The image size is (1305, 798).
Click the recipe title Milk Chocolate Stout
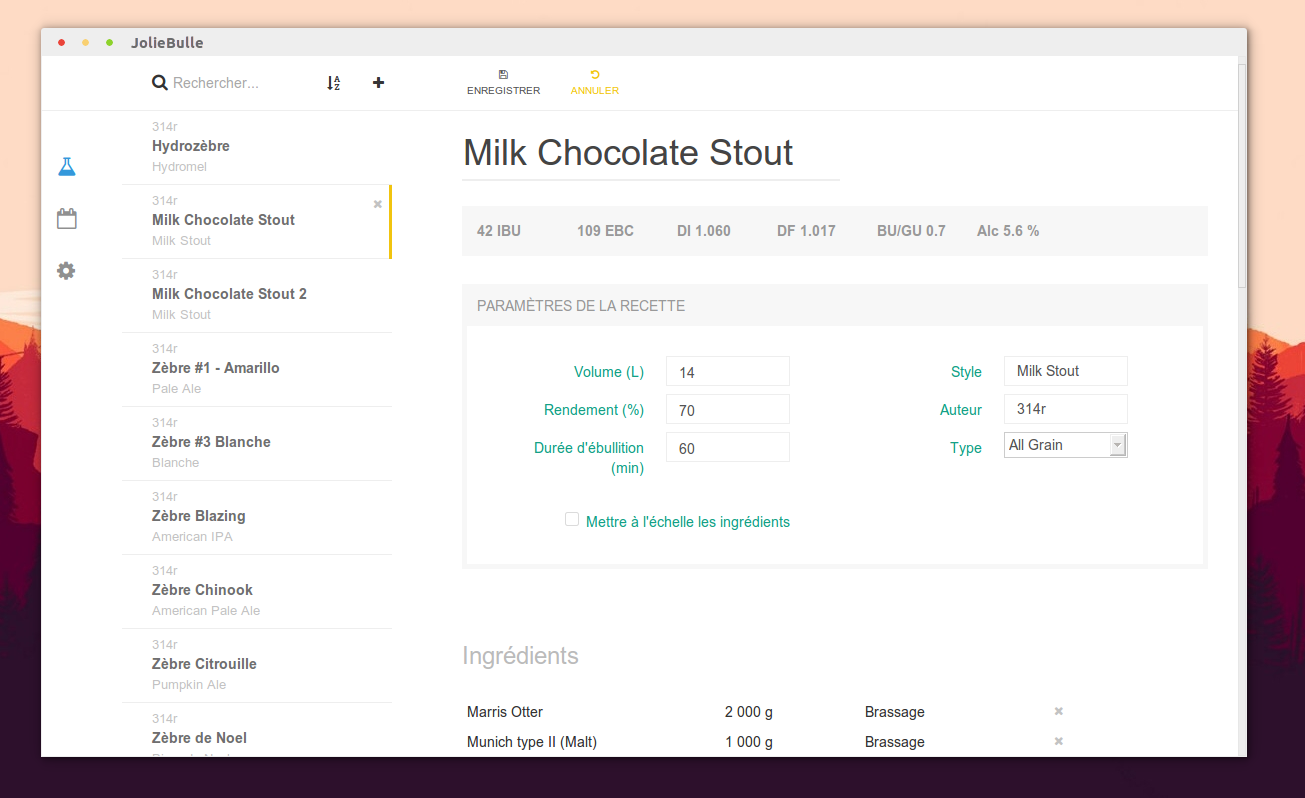coord(628,153)
